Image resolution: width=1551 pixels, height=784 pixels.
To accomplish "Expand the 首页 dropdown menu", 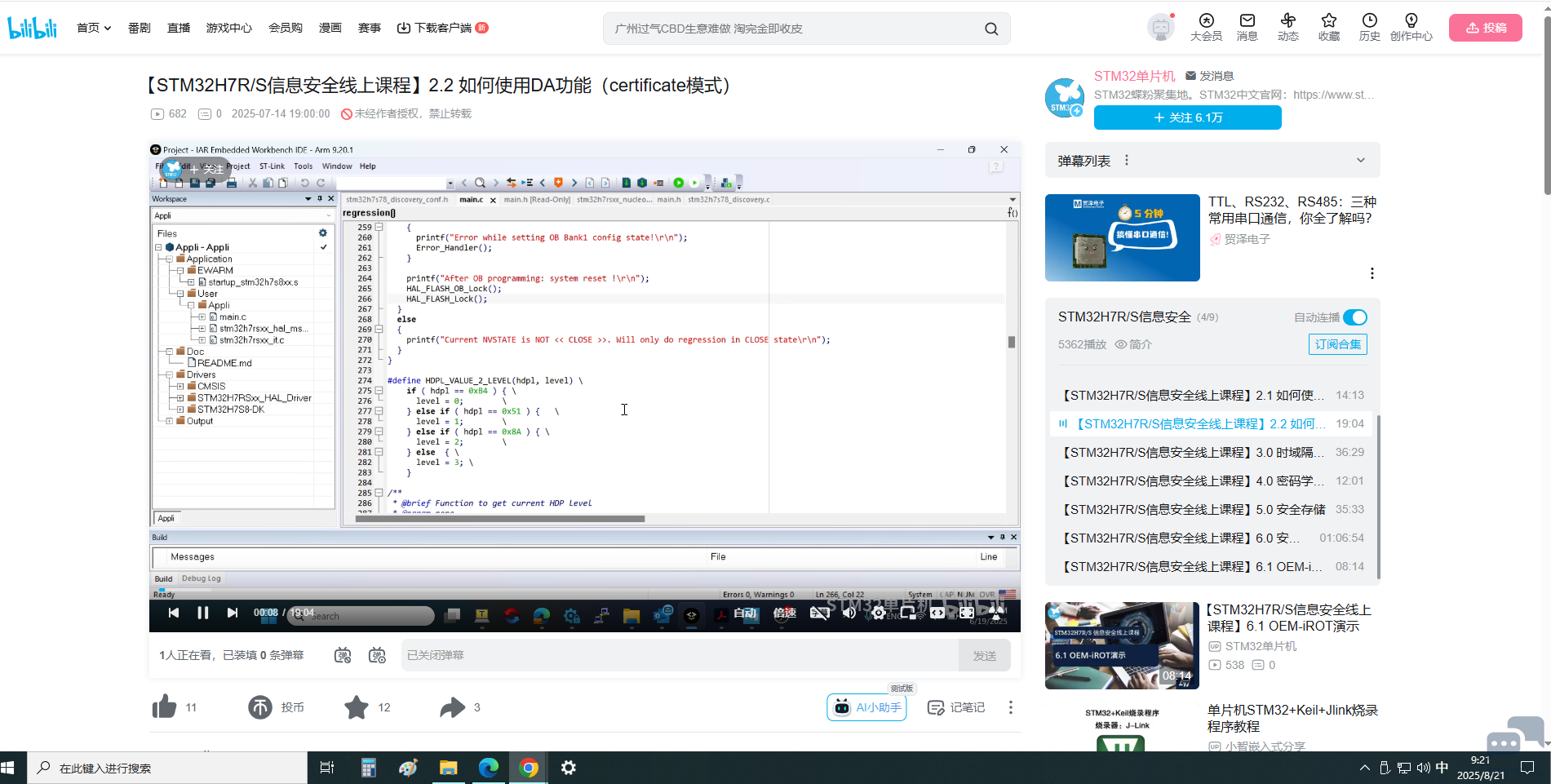I will (94, 28).
